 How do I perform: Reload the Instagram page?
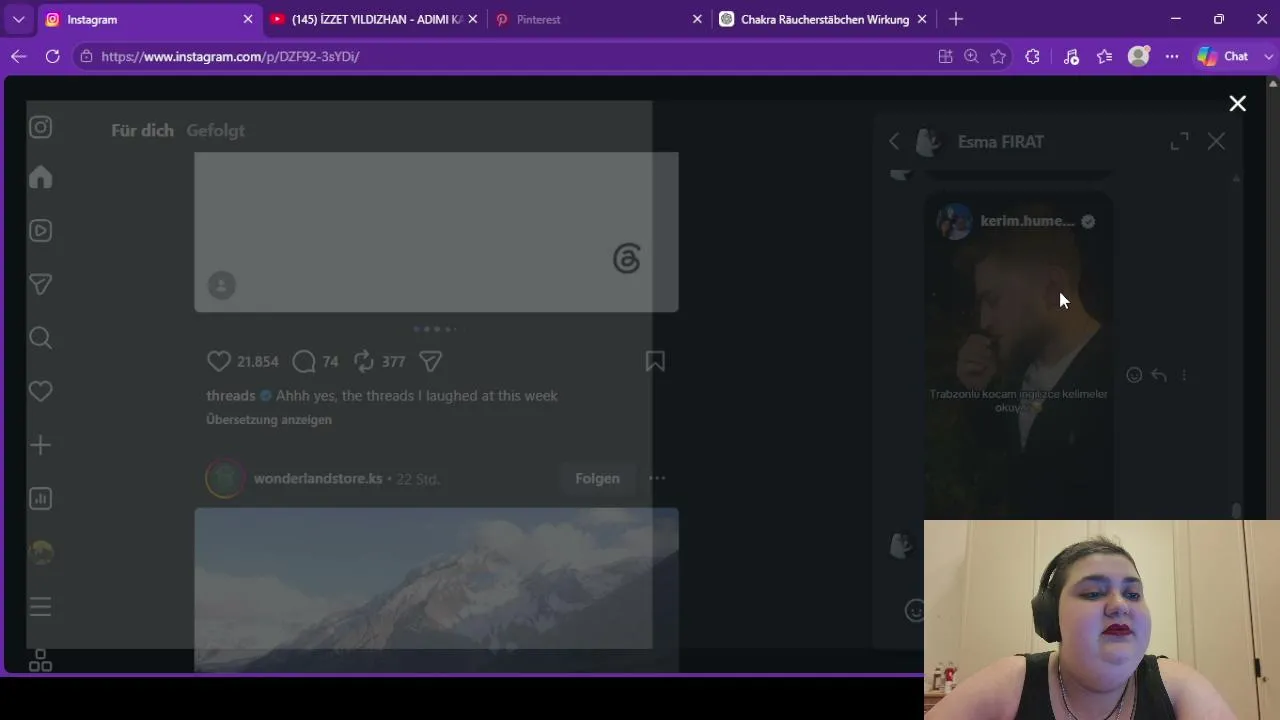(53, 57)
